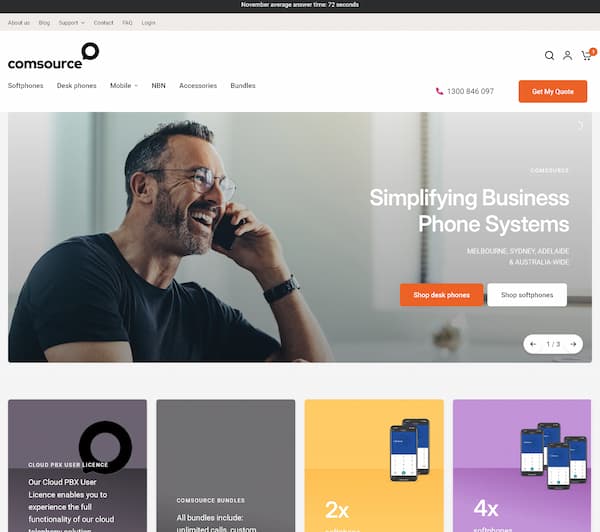Image resolution: width=600 pixels, height=532 pixels.
Task: Click Shop softphones button
Action: tap(527, 295)
